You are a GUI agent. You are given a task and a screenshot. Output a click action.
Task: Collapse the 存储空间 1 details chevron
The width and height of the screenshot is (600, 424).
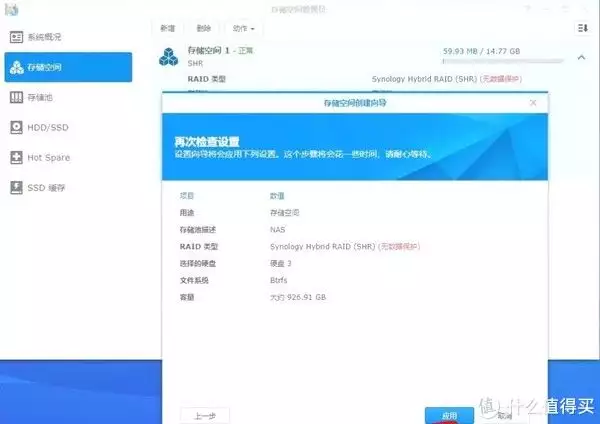581,57
